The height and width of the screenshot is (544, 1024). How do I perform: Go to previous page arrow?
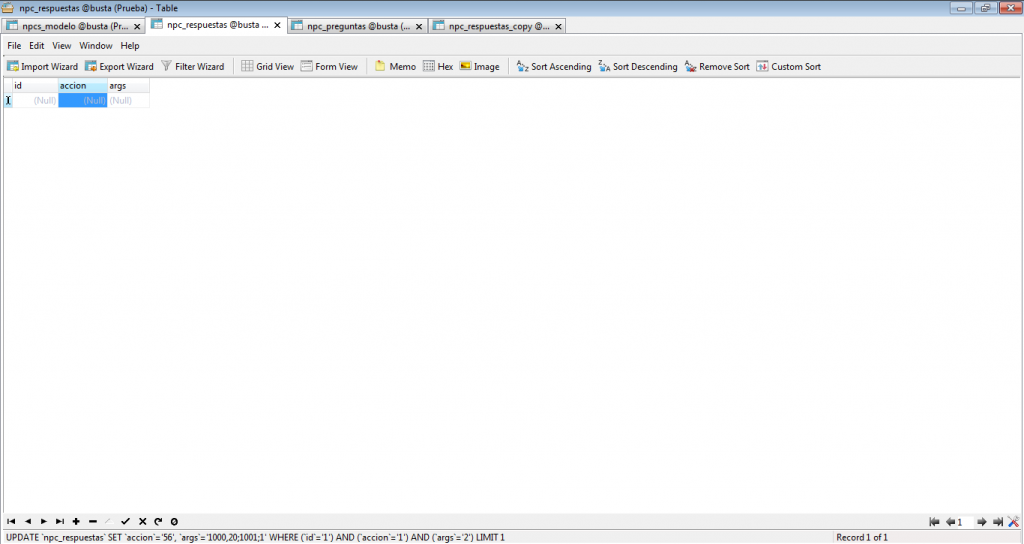[x=950, y=522]
